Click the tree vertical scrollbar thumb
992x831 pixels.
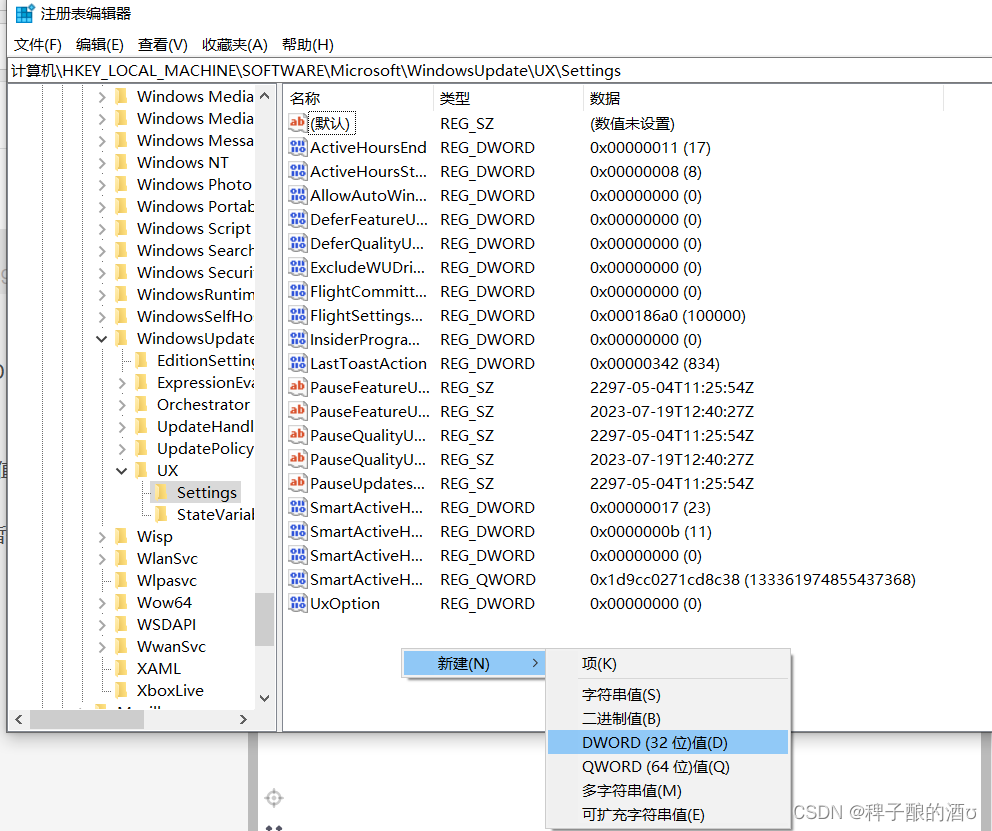pyautogui.click(x=264, y=619)
